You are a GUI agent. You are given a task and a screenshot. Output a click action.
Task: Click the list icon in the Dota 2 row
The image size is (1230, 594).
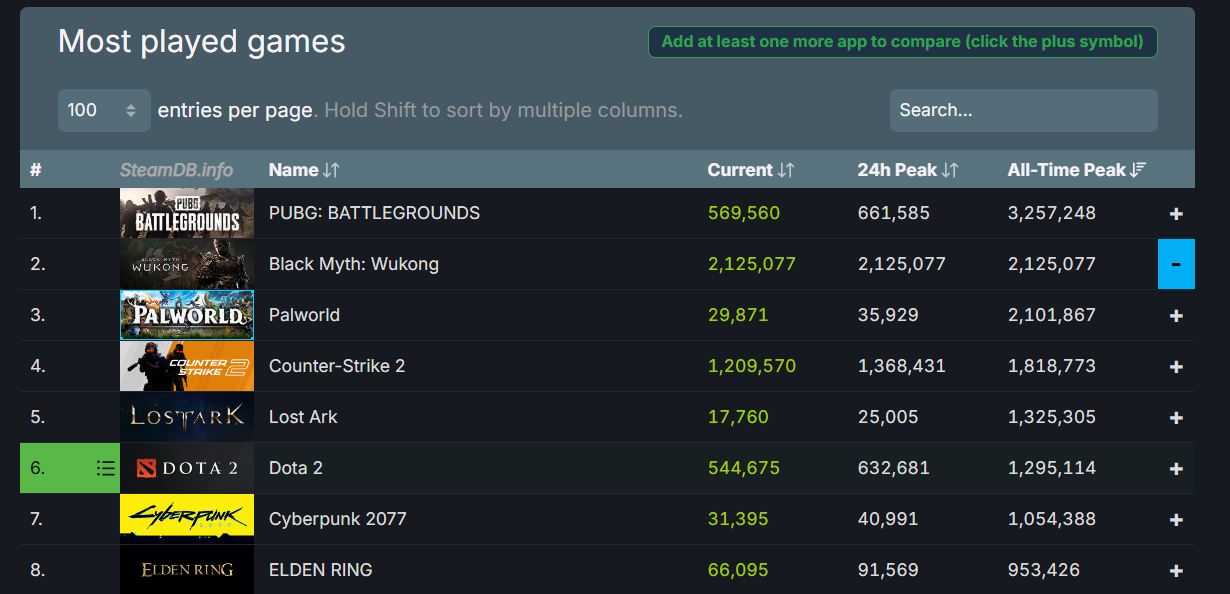(105, 467)
